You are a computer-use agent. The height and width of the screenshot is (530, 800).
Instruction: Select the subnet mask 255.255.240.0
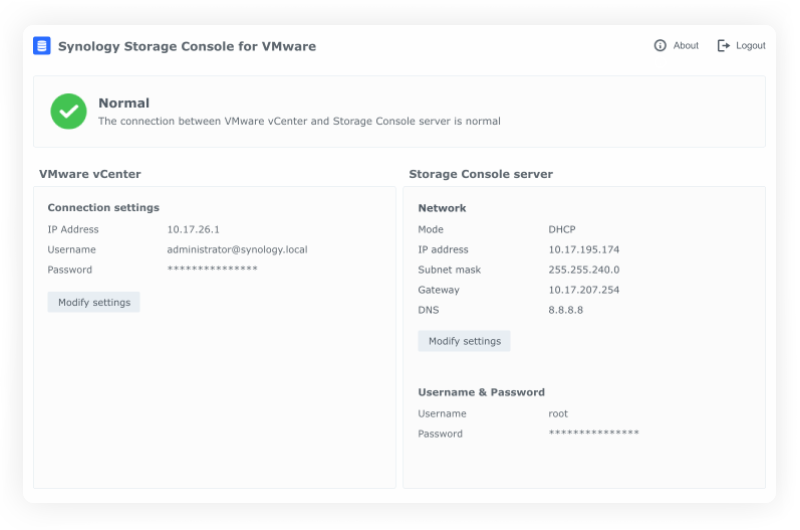pos(584,269)
